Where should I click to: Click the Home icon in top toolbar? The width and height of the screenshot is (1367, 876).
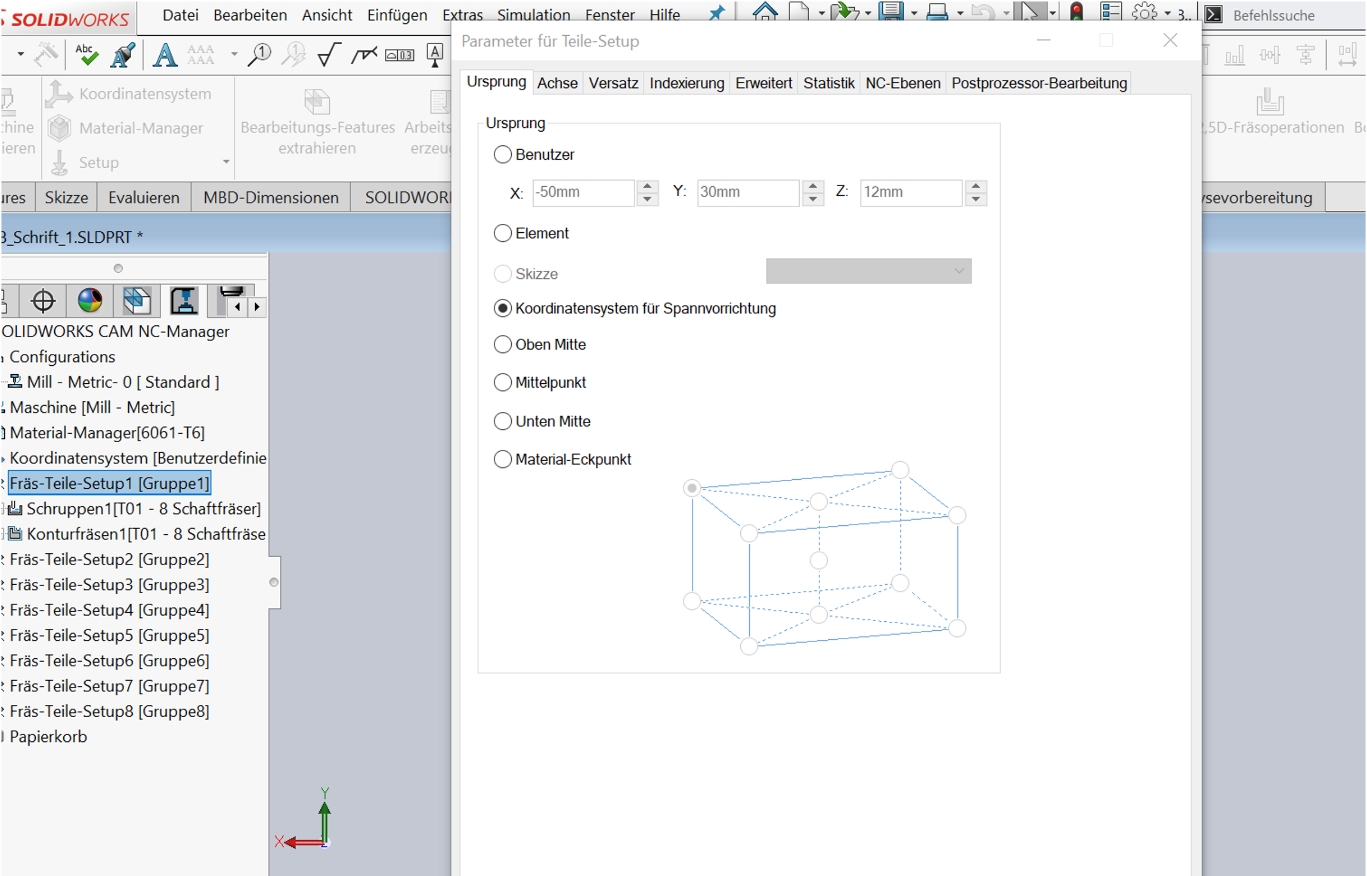(765, 14)
